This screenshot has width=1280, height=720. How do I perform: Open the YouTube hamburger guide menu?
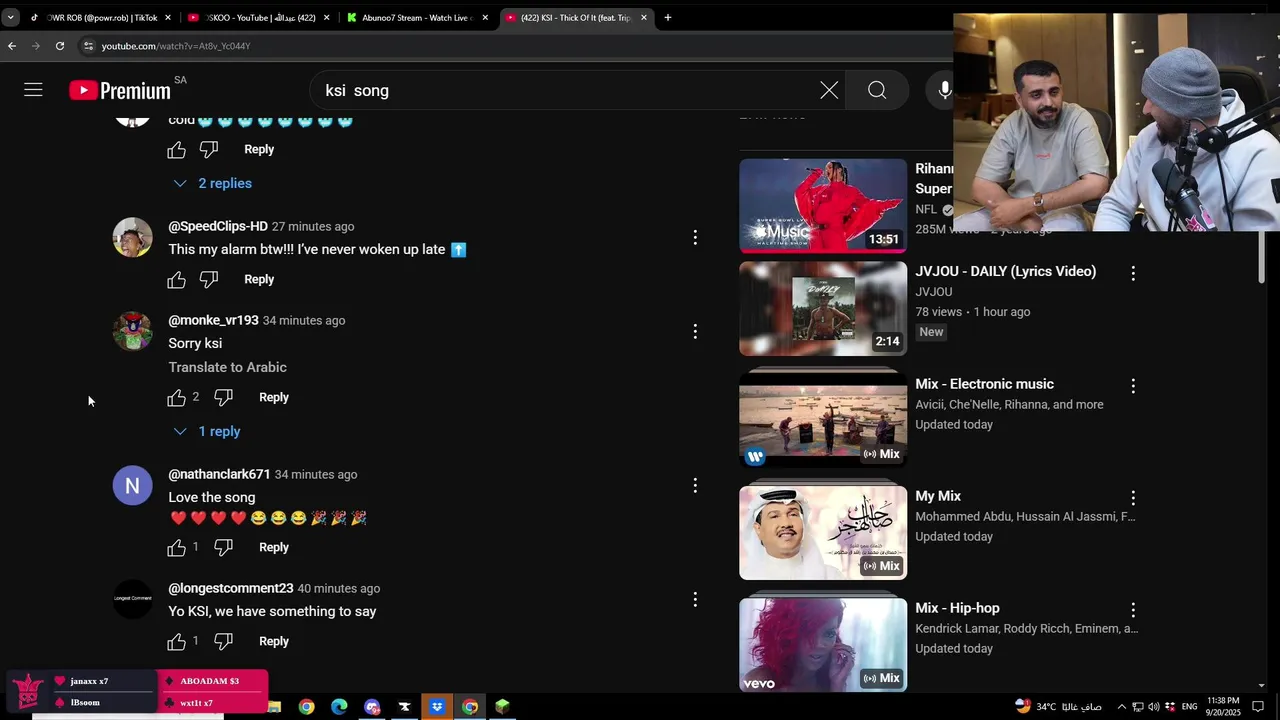tap(33, 90)
